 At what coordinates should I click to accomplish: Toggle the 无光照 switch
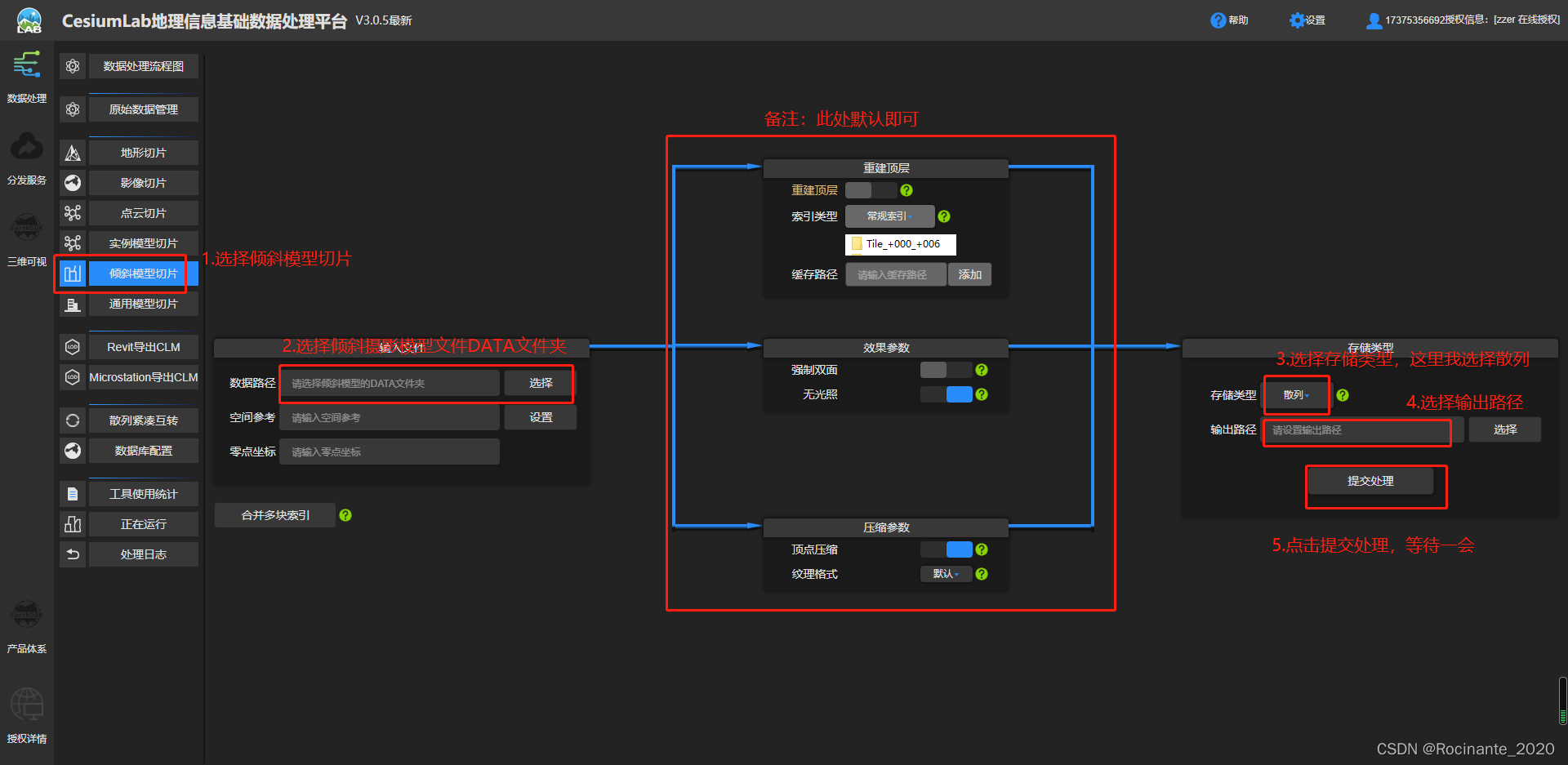946,394
